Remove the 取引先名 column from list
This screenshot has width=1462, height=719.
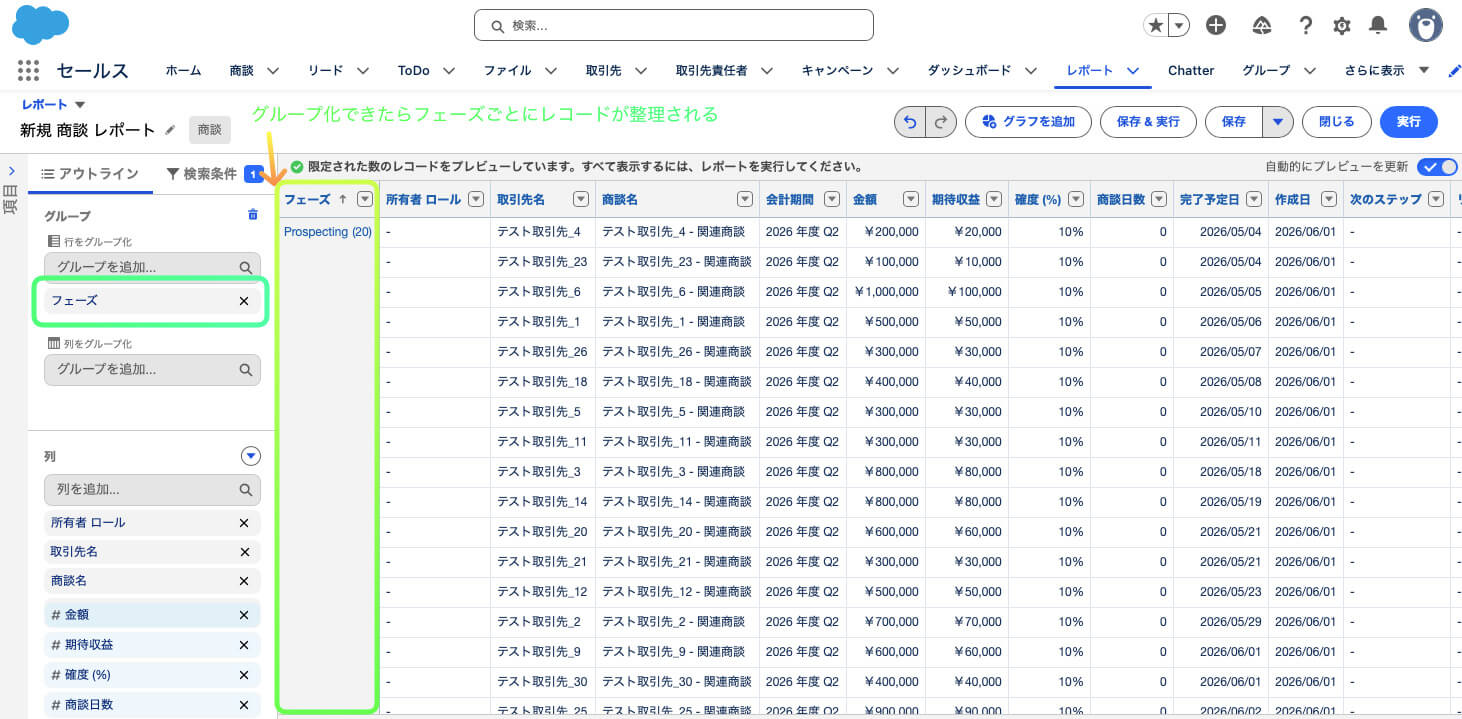(x=244, y=552)
